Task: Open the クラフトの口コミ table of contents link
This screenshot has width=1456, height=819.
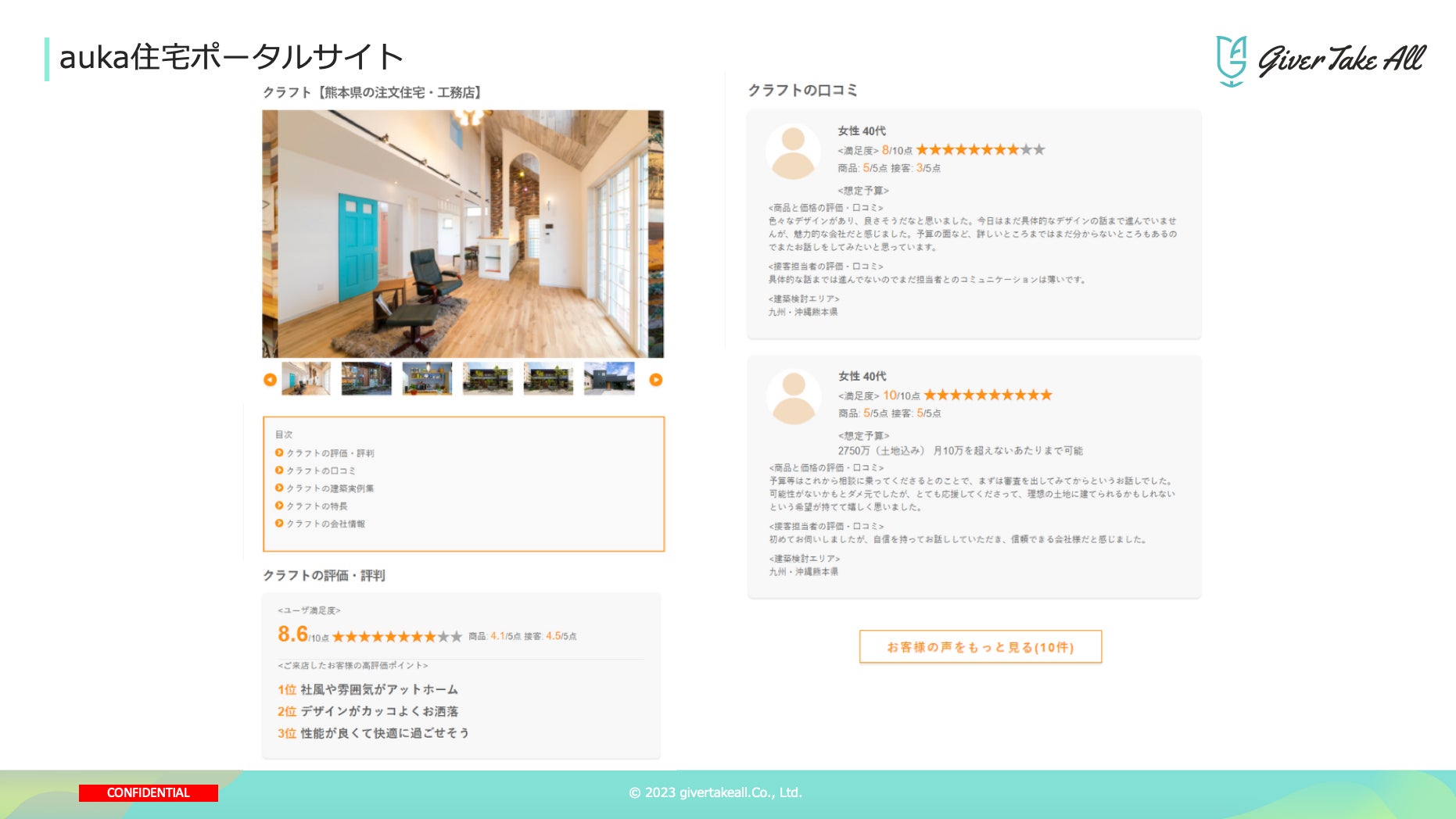Action: [321, 470]
